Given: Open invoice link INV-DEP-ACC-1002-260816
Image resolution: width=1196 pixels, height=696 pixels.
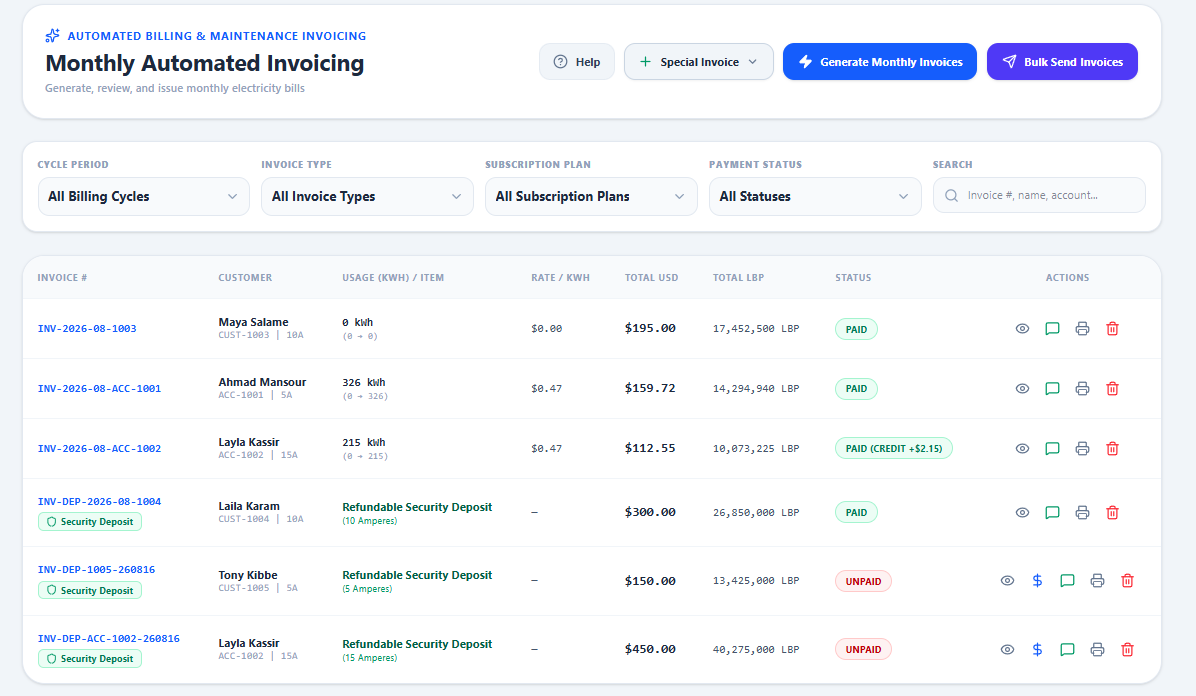Looking at the screenshot, I should click(108, 639).
